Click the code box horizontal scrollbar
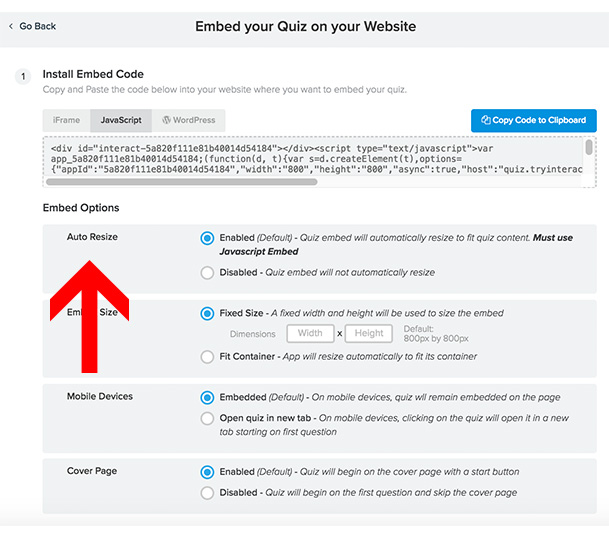 181,181
